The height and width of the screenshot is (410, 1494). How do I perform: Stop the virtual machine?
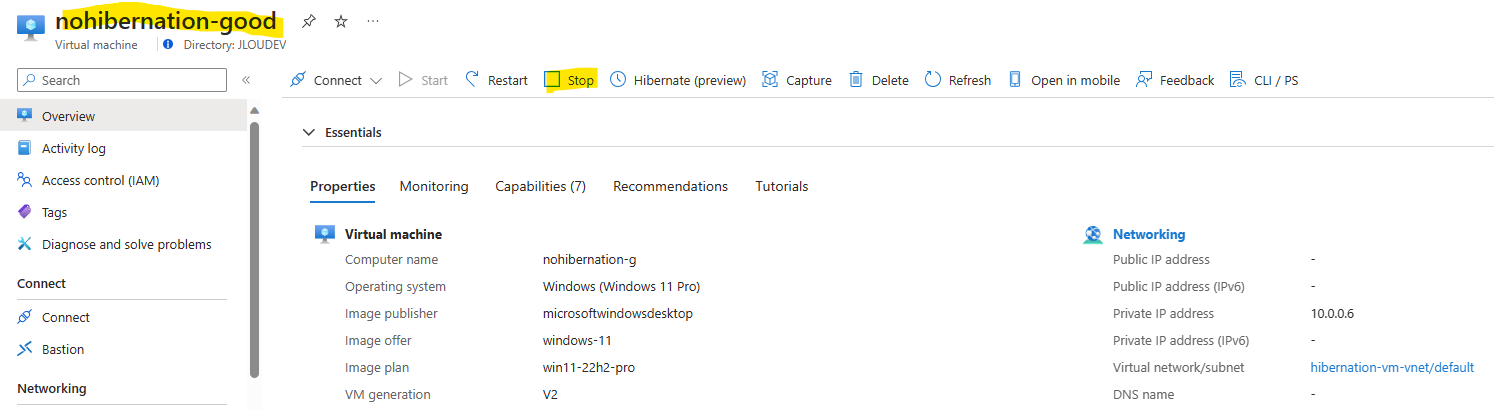[x=569, y=80]
